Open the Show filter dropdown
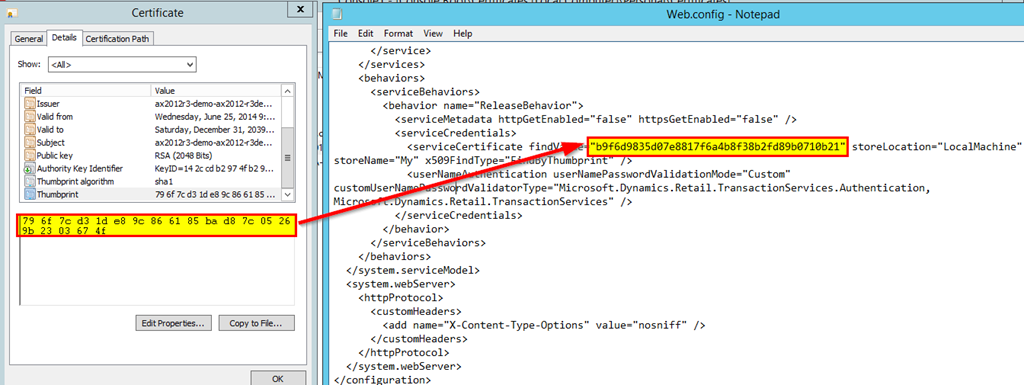Image resolution: width=1024 pixels, height=385 pixels. pyautogui.click(x=122, y=65)
